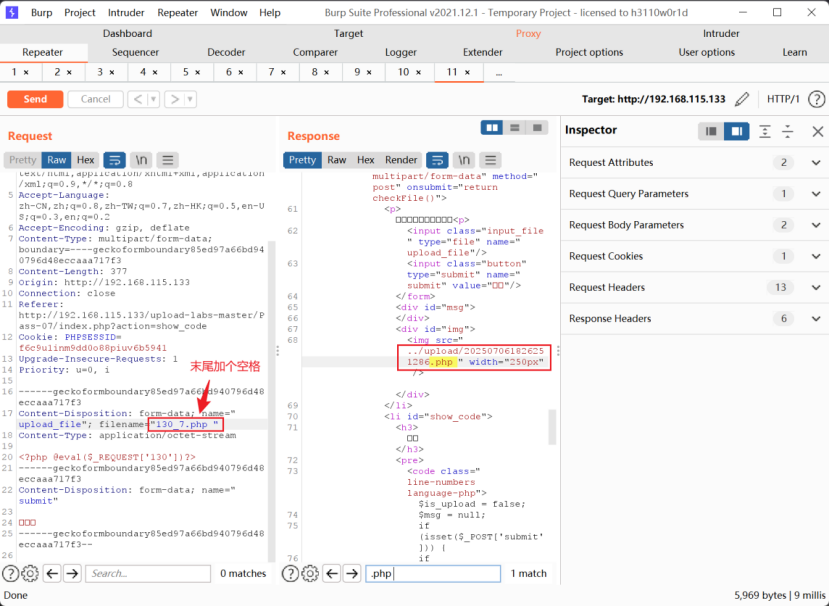Open the new Repeater tab '...' button
The image size is (830, 606).
click(x=499, y=73)
